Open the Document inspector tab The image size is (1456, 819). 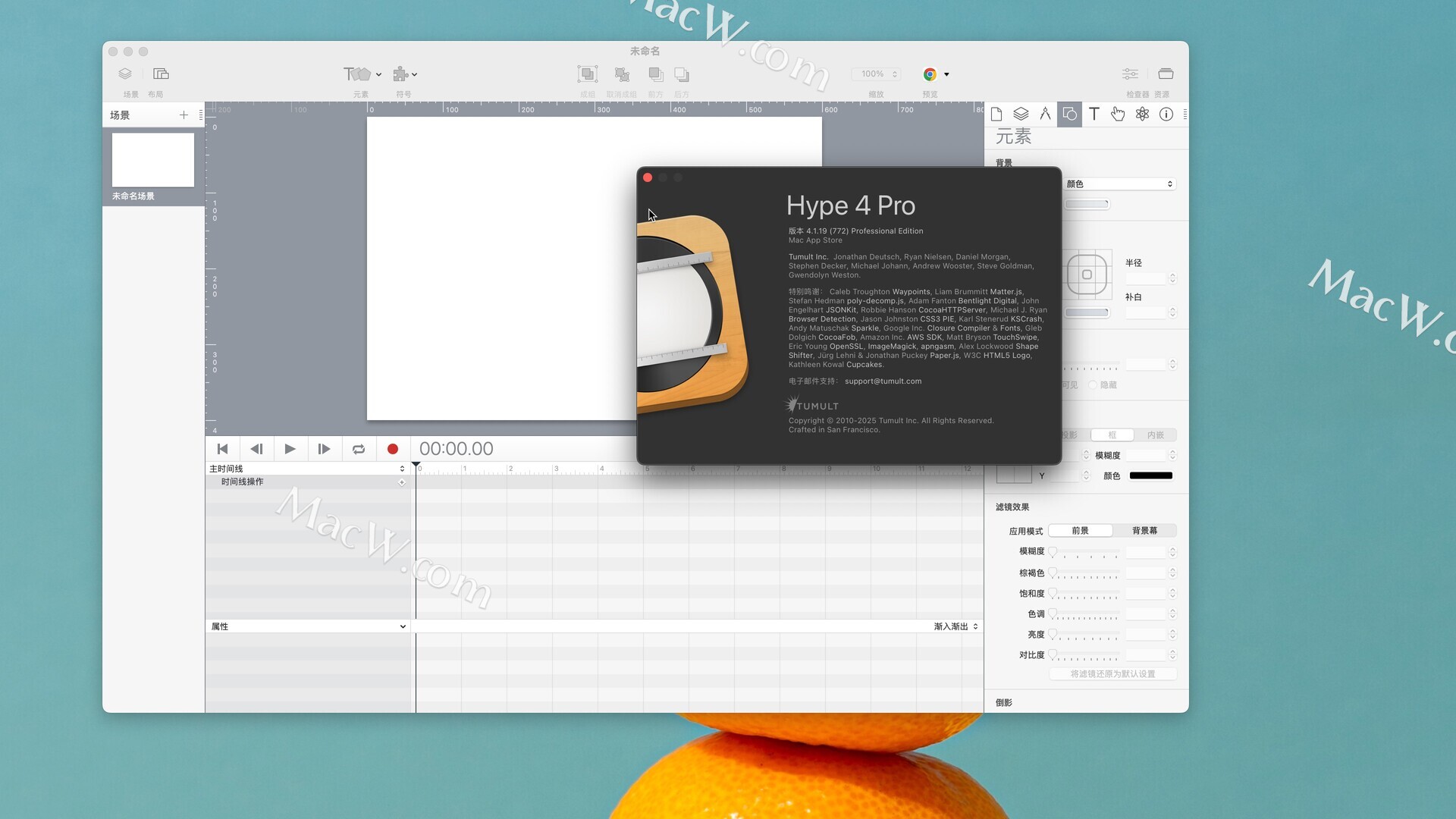pyautogui.click(x=996, y=115)
